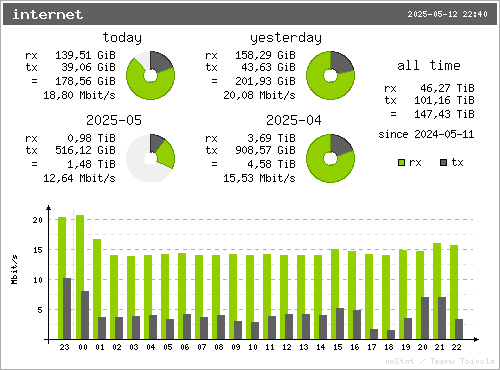The image size is (500, 370).
Task: Click the yesterday traffic donut chart
Action: 330,75
